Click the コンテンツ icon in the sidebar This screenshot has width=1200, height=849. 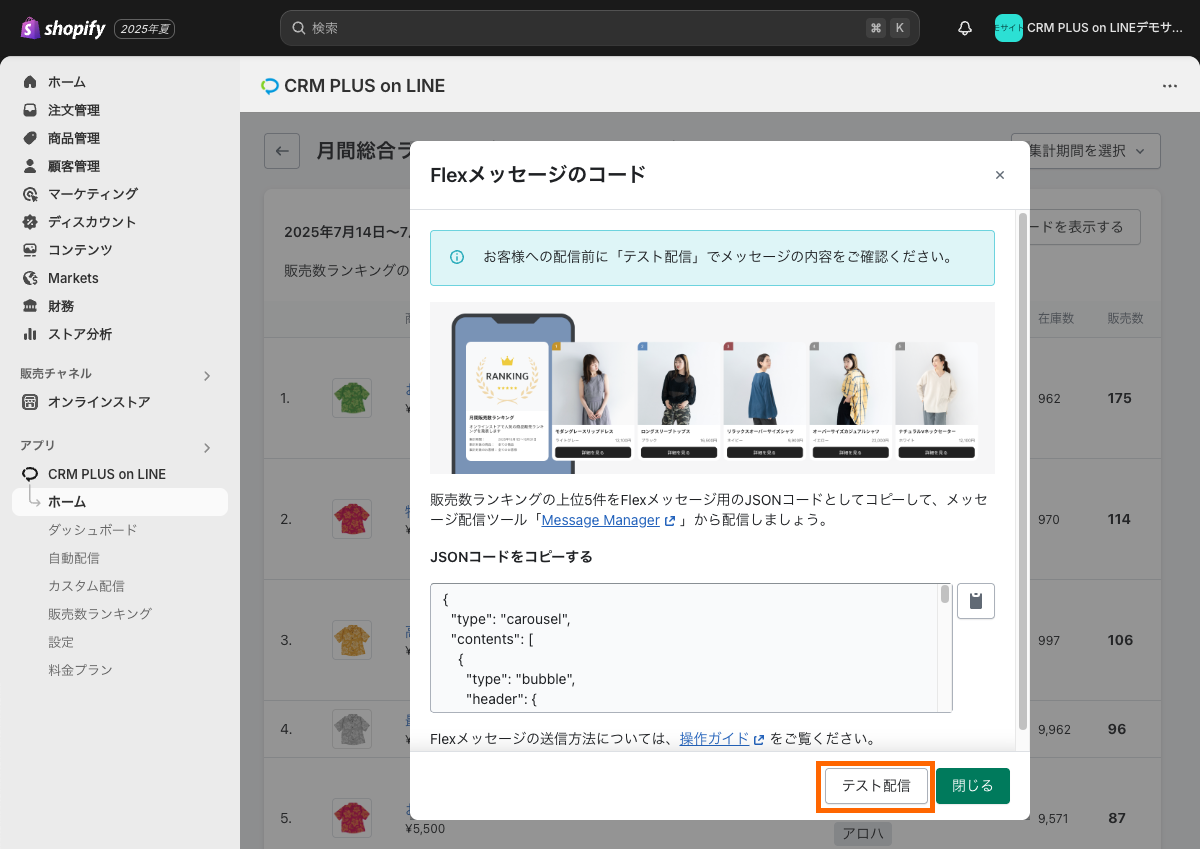tap(30, 250)
